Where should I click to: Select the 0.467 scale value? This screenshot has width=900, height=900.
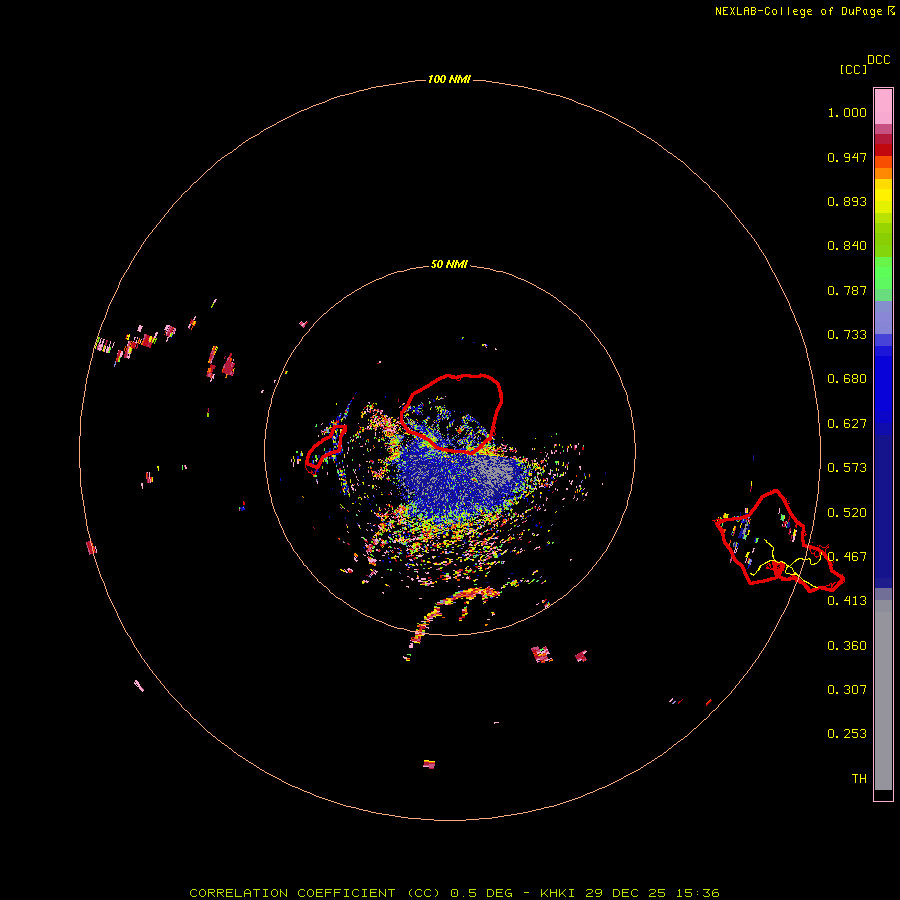click(x=847, y=557)
